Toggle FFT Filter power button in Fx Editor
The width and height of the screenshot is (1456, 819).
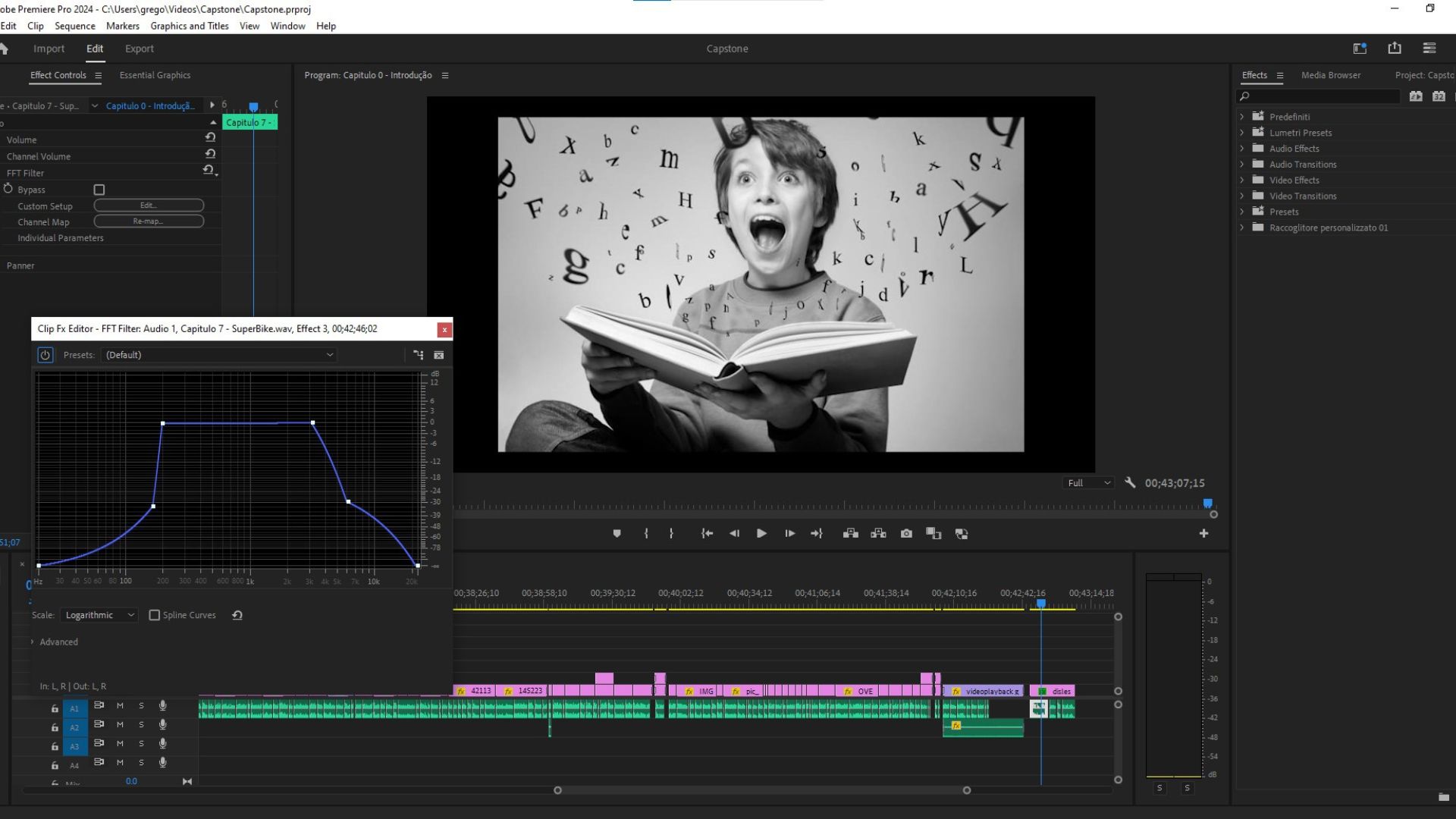[45, 355]
